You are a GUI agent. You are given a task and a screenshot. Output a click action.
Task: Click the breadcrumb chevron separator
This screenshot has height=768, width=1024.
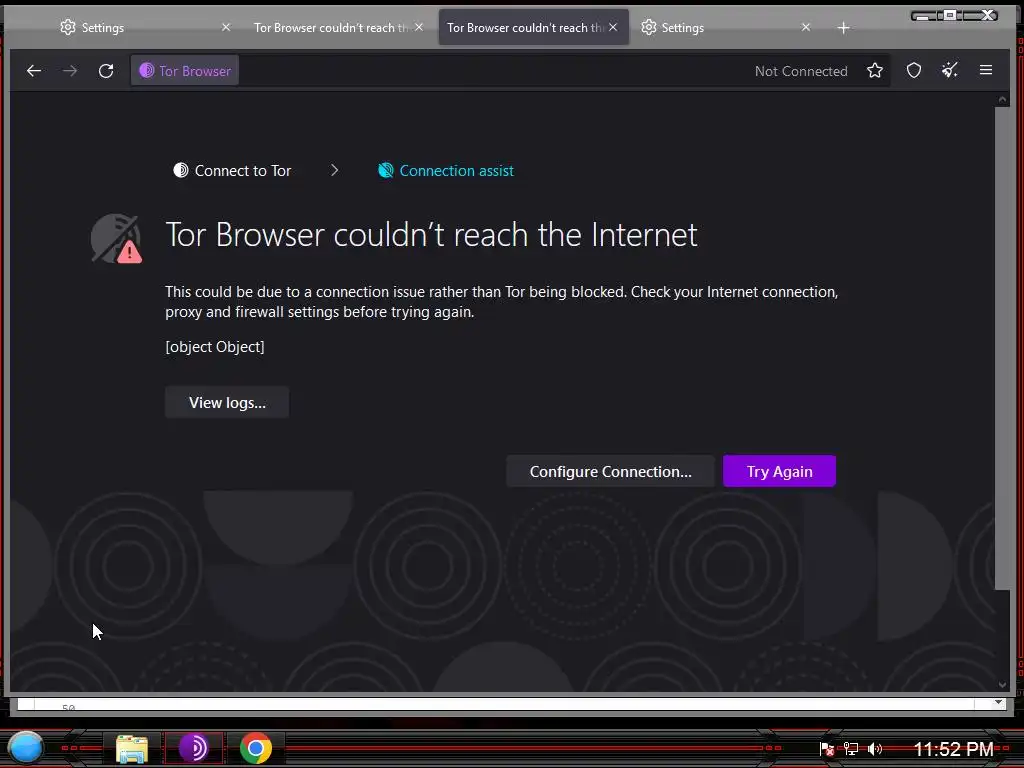pos(334,170)
